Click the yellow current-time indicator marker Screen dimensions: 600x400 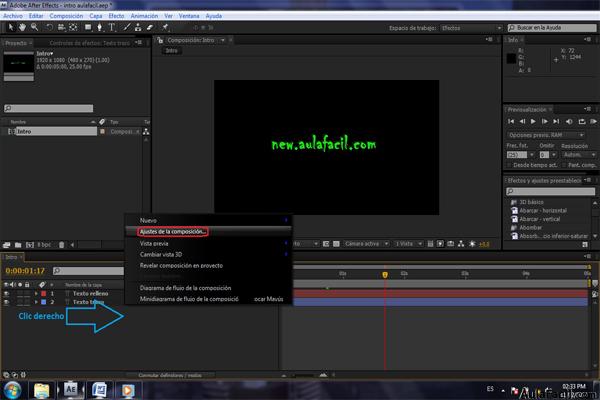385,274
